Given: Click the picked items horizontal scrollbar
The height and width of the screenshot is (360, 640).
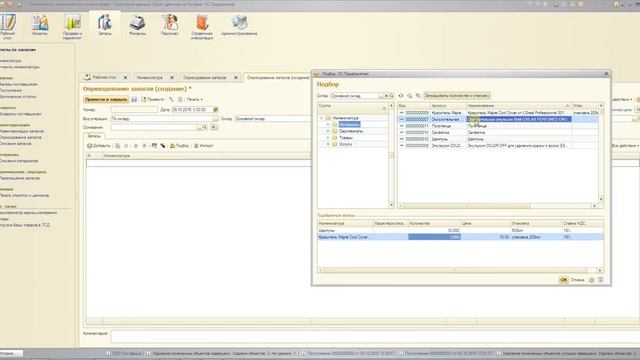Looking at the screenshot, I should (460, 270).
